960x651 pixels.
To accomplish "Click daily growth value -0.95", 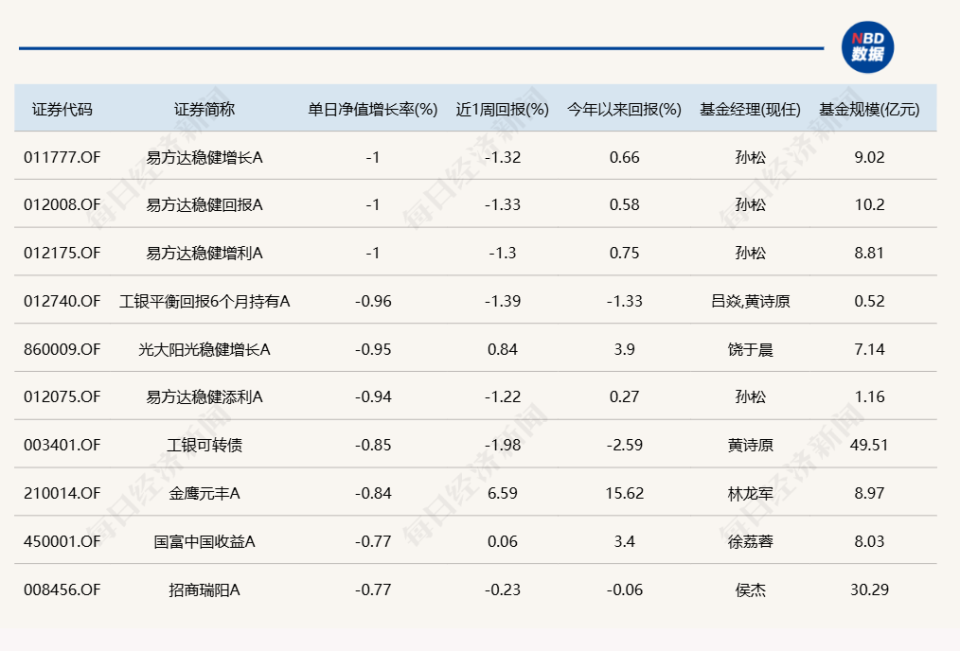I will [373, 349].
